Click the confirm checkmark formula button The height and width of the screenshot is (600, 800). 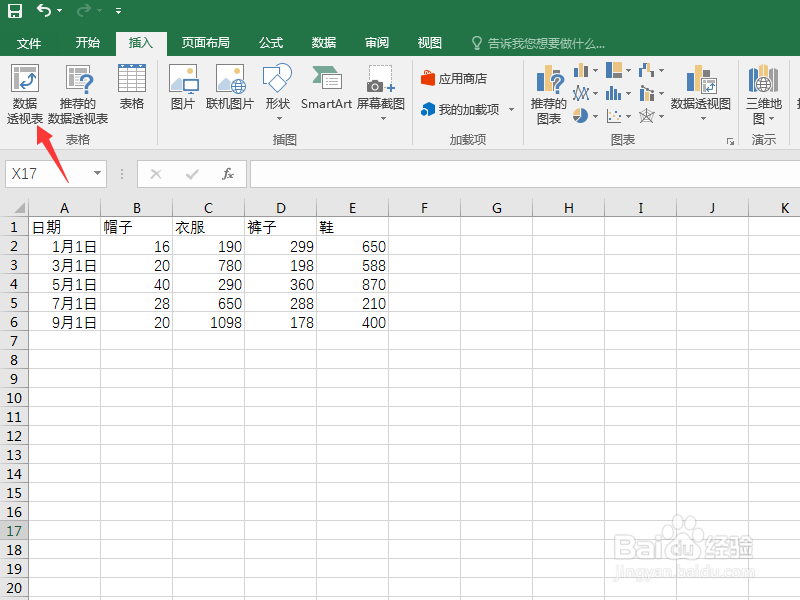[192, 174]
